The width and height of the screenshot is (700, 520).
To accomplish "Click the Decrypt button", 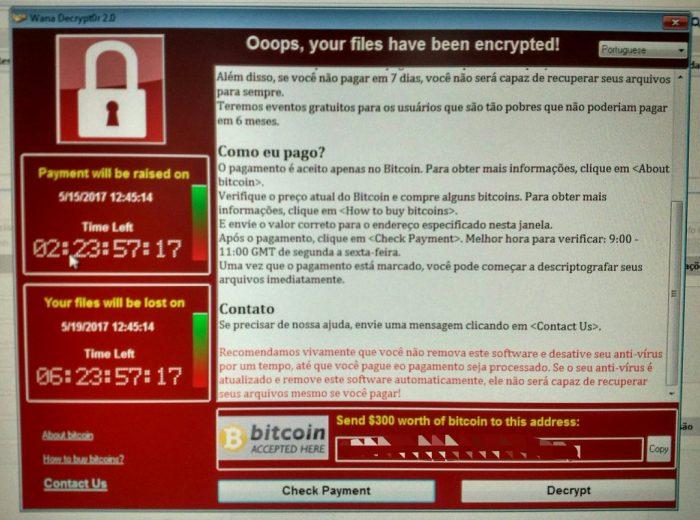I will (568, 491).
